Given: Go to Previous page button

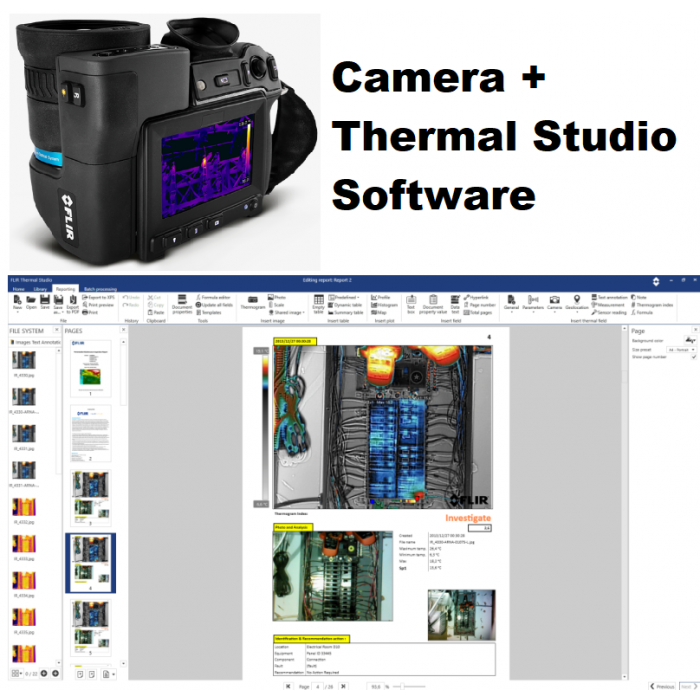Looking at the screenshot, I should (662, 687).
